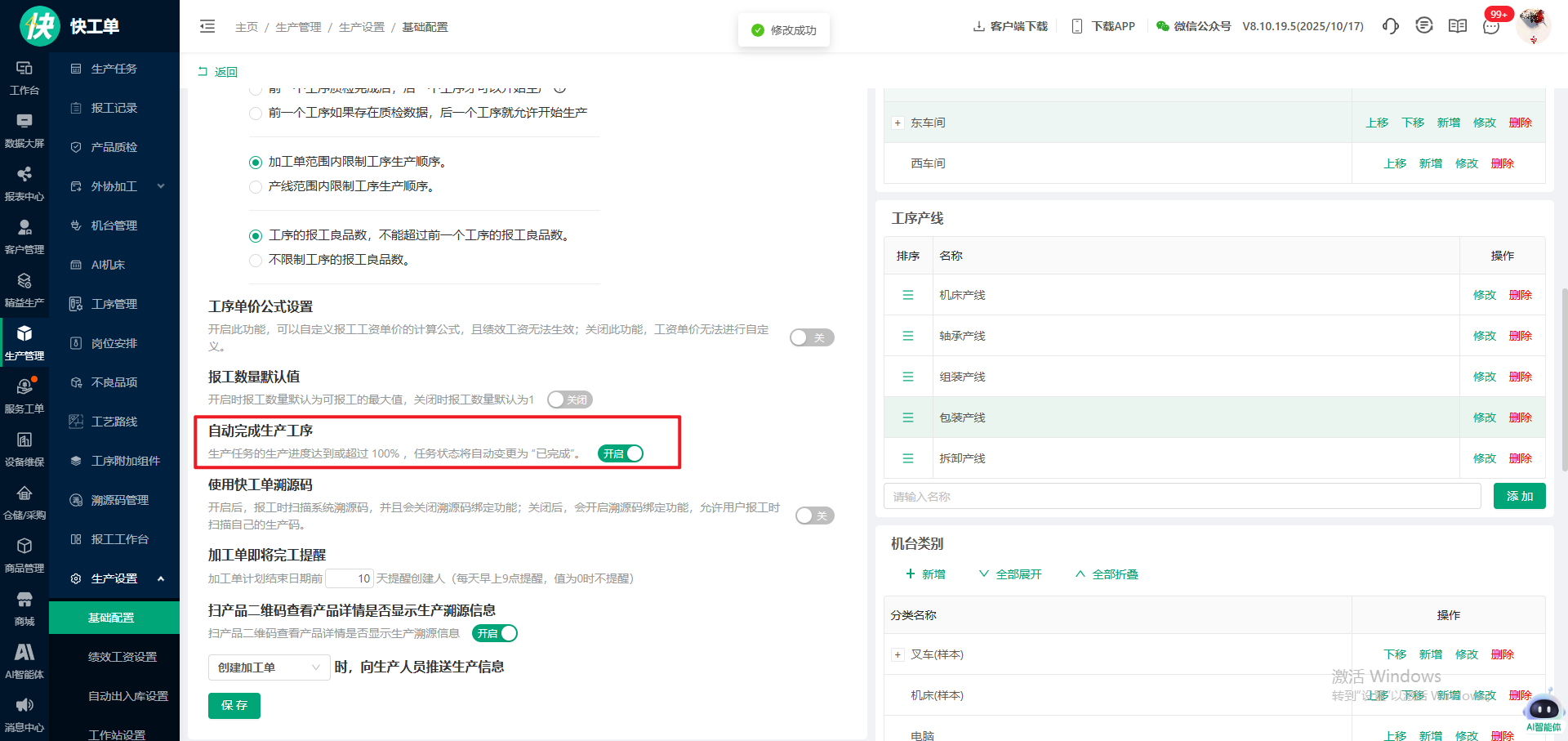Open the 设备维保 sidebar icon
This screenshot has height=741, width=1568.
coord(24,449)
